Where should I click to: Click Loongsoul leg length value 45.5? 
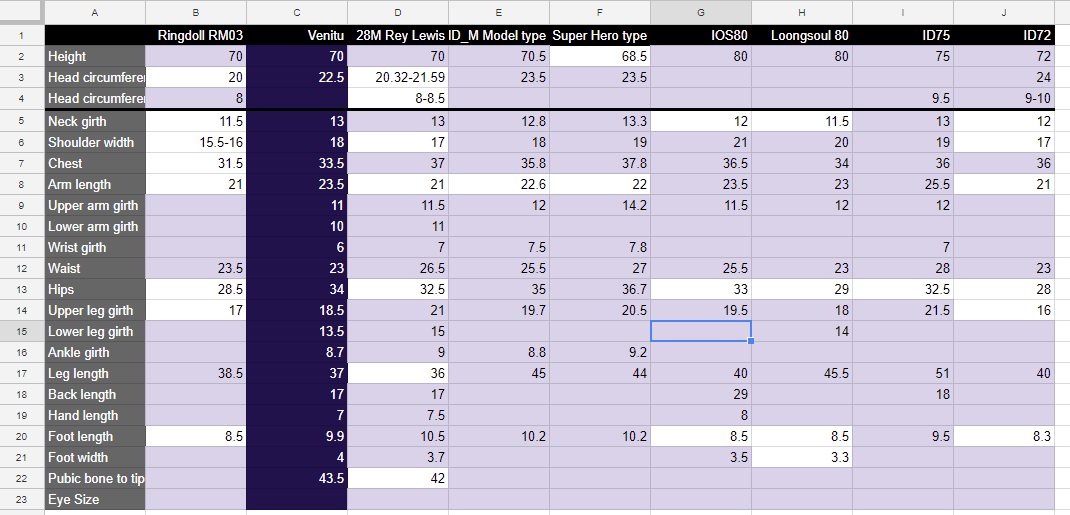802,374
